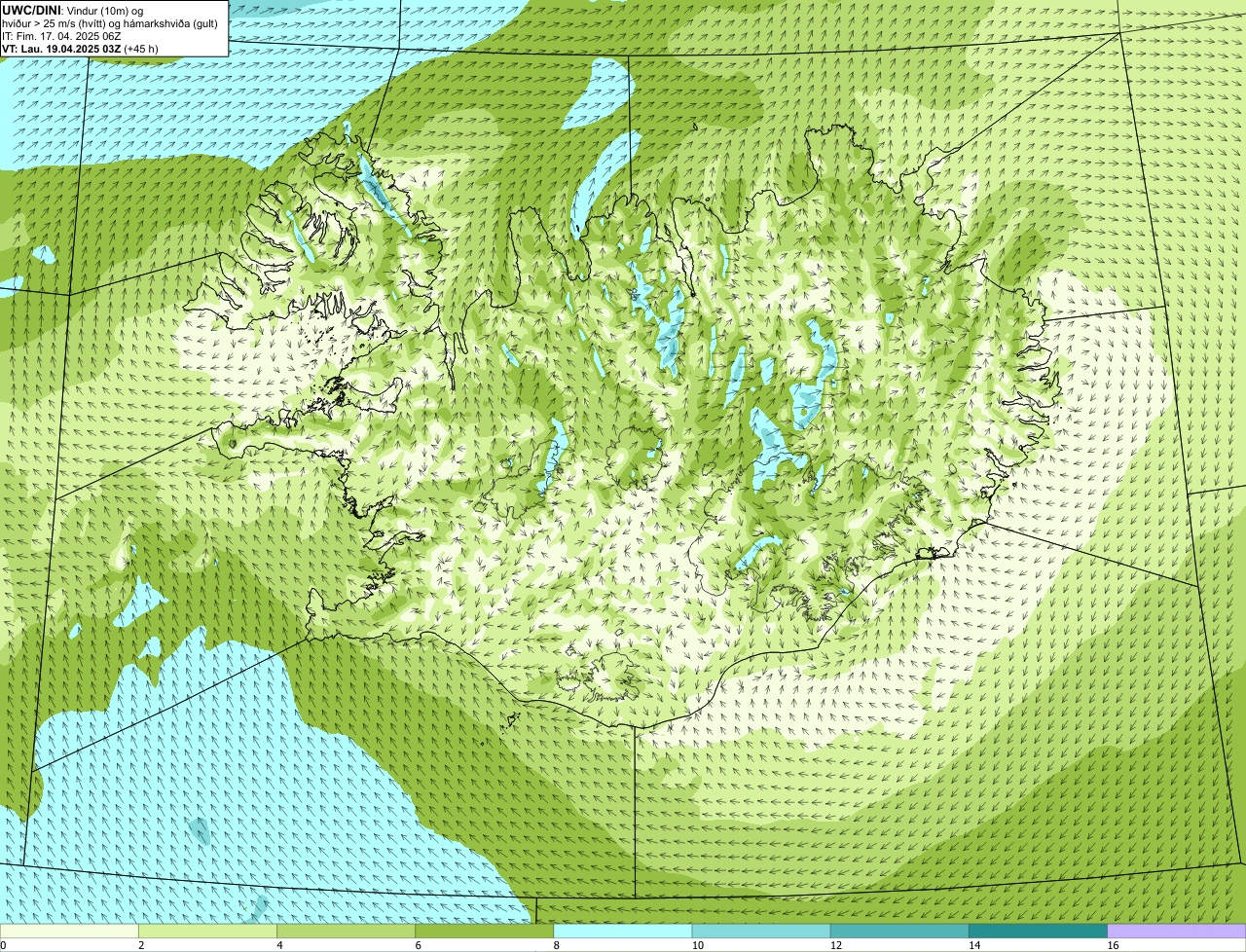Click the legend scale label "8"
The width and height of the screenshot is (1246, 952).
[x=556, y=945]
